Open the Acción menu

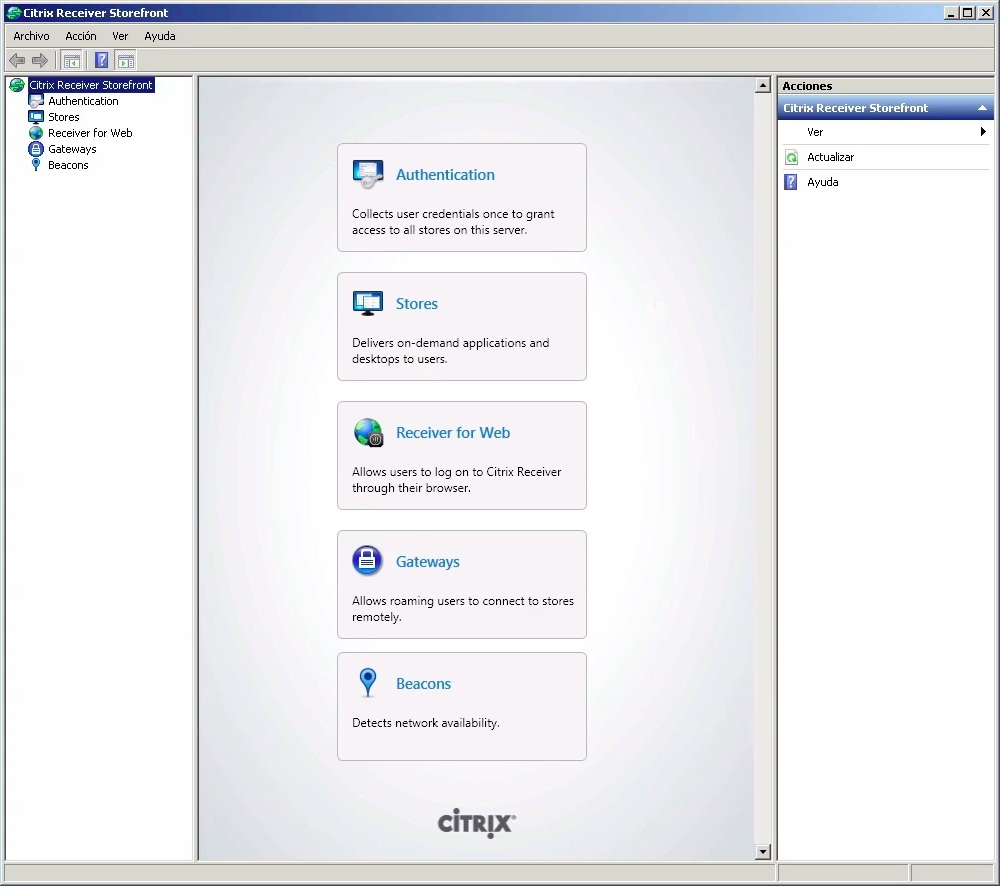click(x=81, y=36)
